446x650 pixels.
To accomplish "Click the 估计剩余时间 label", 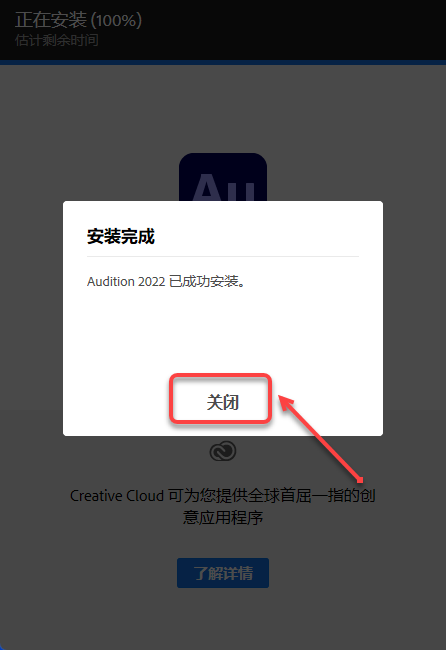I will [x=57, y=40].
